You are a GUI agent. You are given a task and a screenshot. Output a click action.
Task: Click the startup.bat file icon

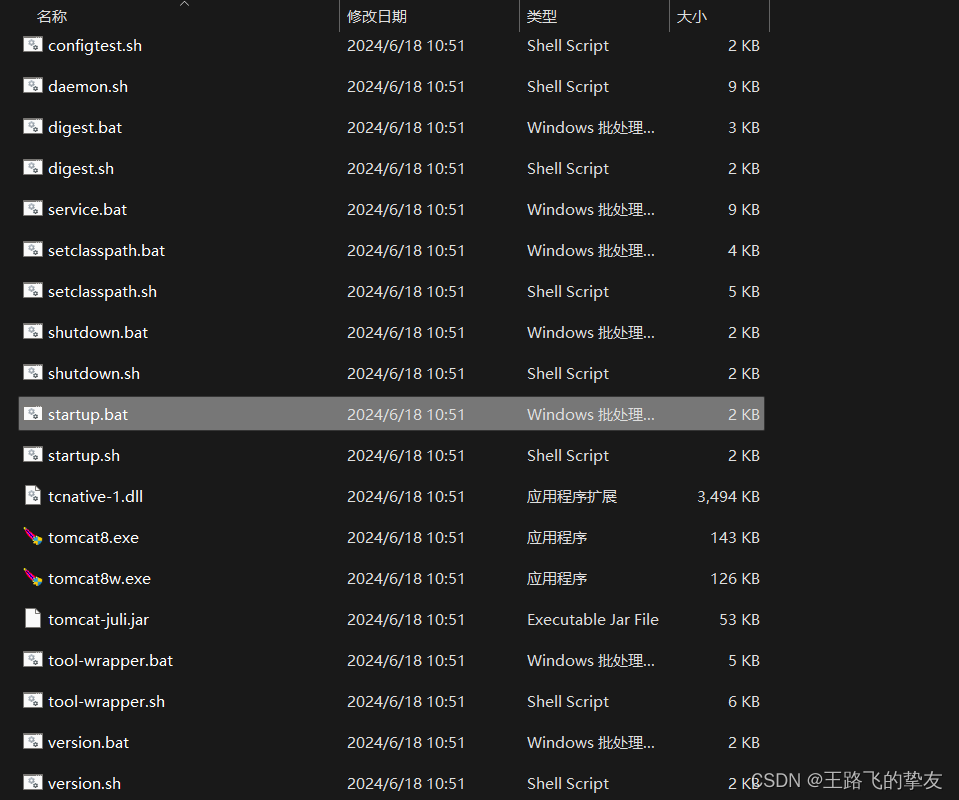click(33, 413)
